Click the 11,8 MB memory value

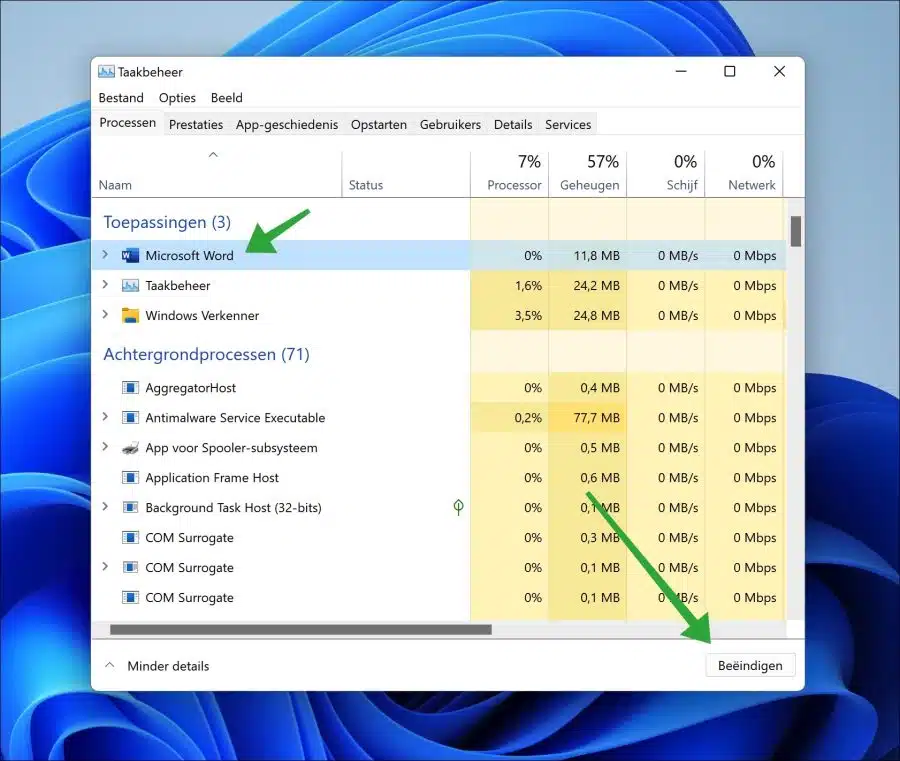(596, 256)
